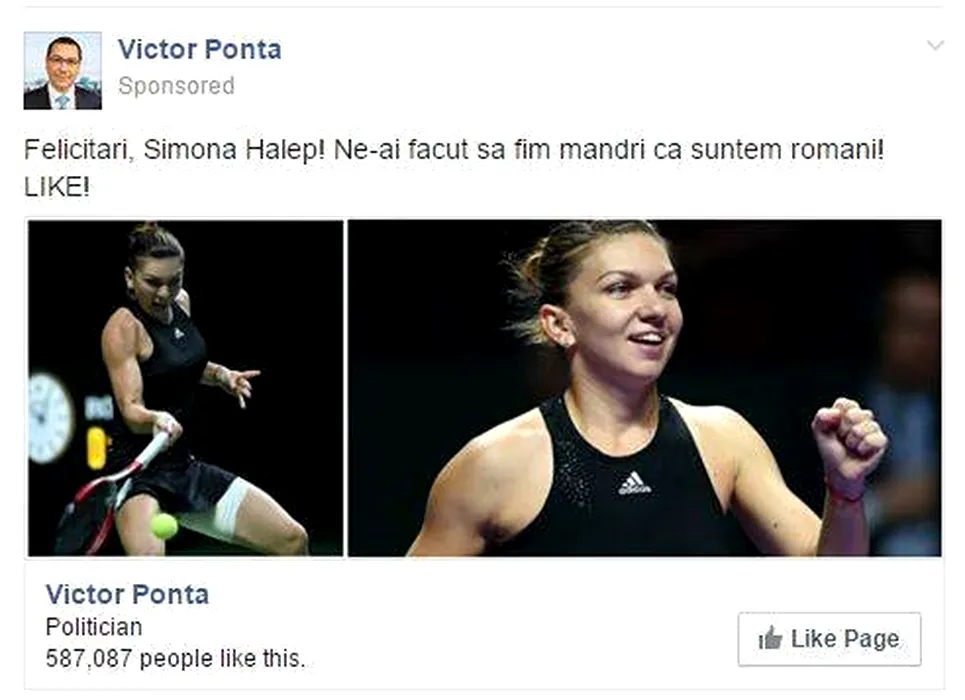Expand the post options chevron

[x=935, y=46]
